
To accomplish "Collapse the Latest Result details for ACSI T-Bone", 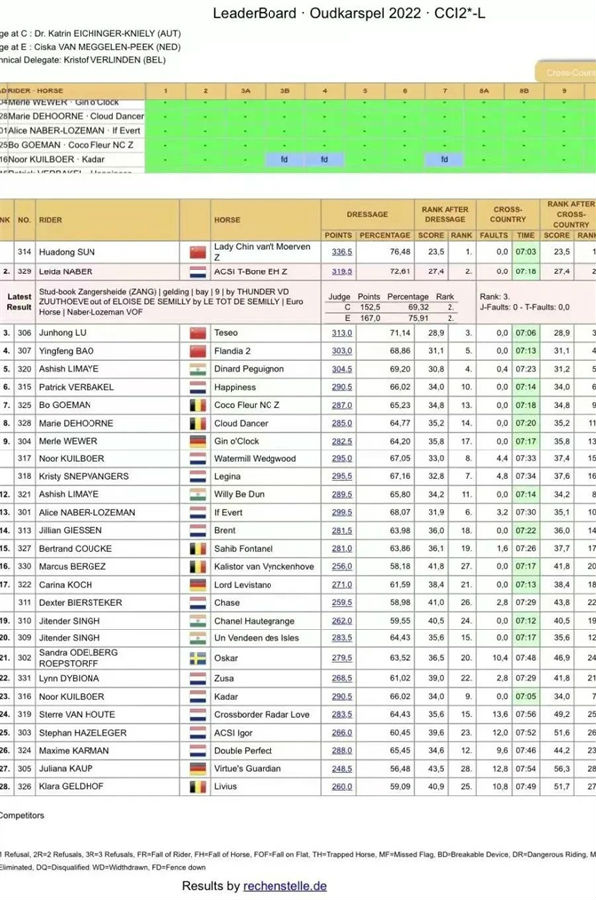I will tap(19, 301).
